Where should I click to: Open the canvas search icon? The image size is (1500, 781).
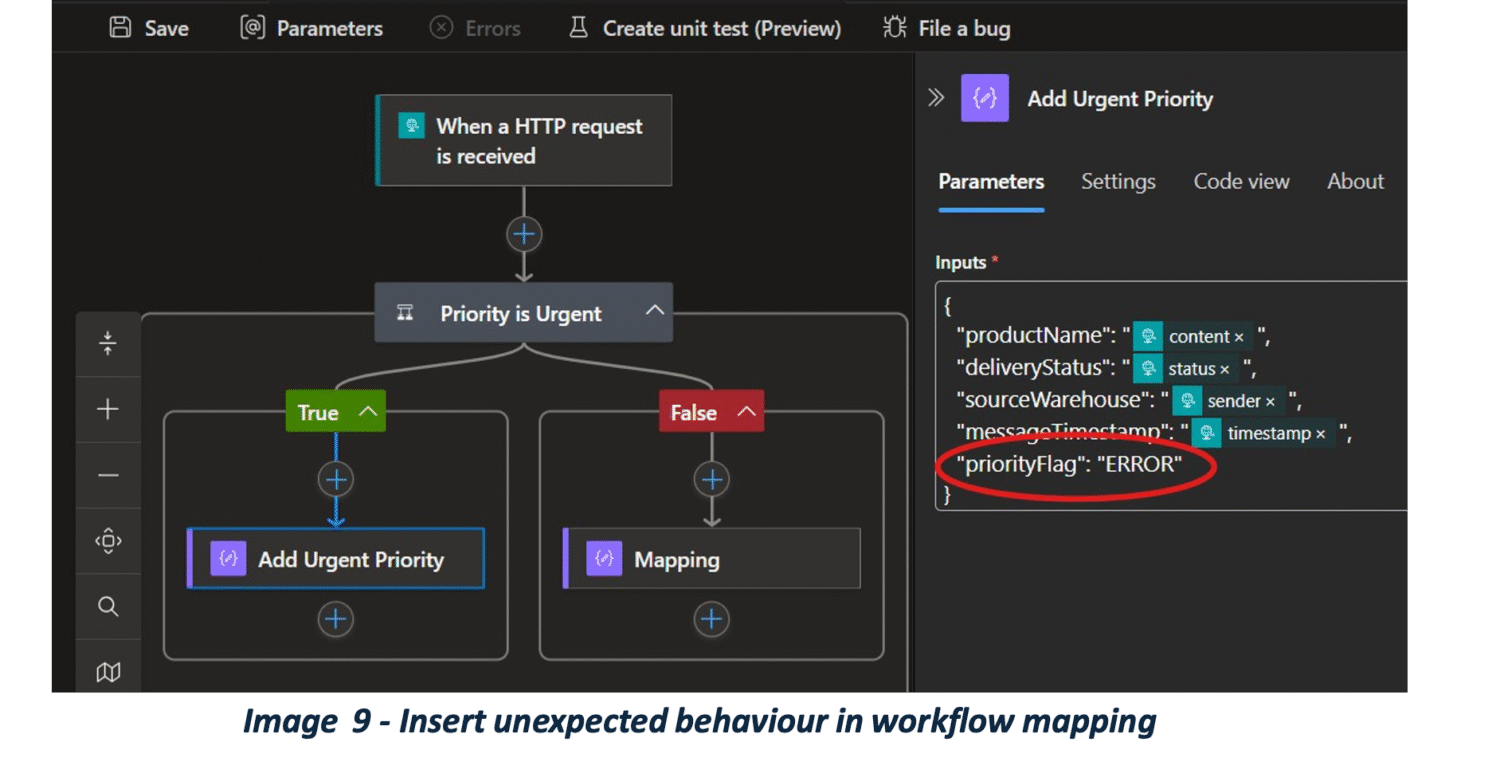108,607
